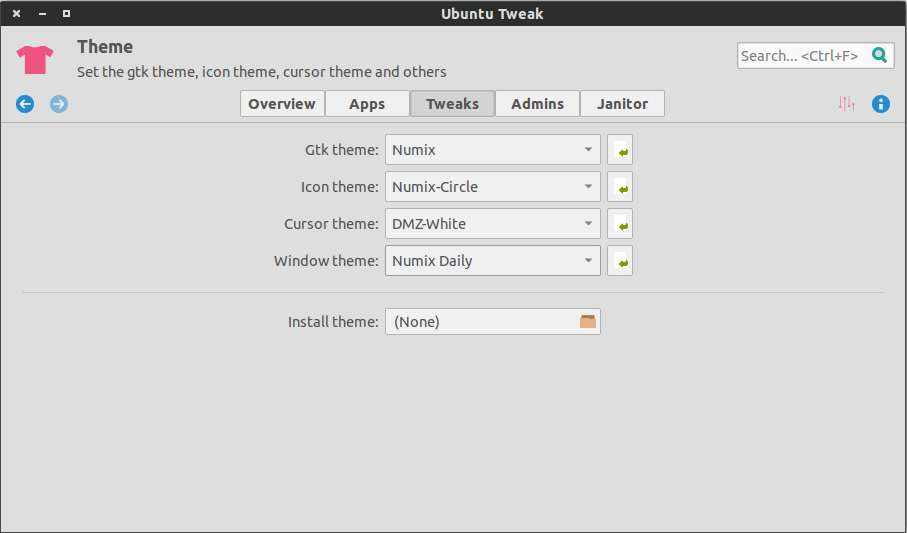Image resolution: width=907 pixels, height=533 pixels.
Task: Click the magnifier icon in search box
Action: tap(879, 55)
